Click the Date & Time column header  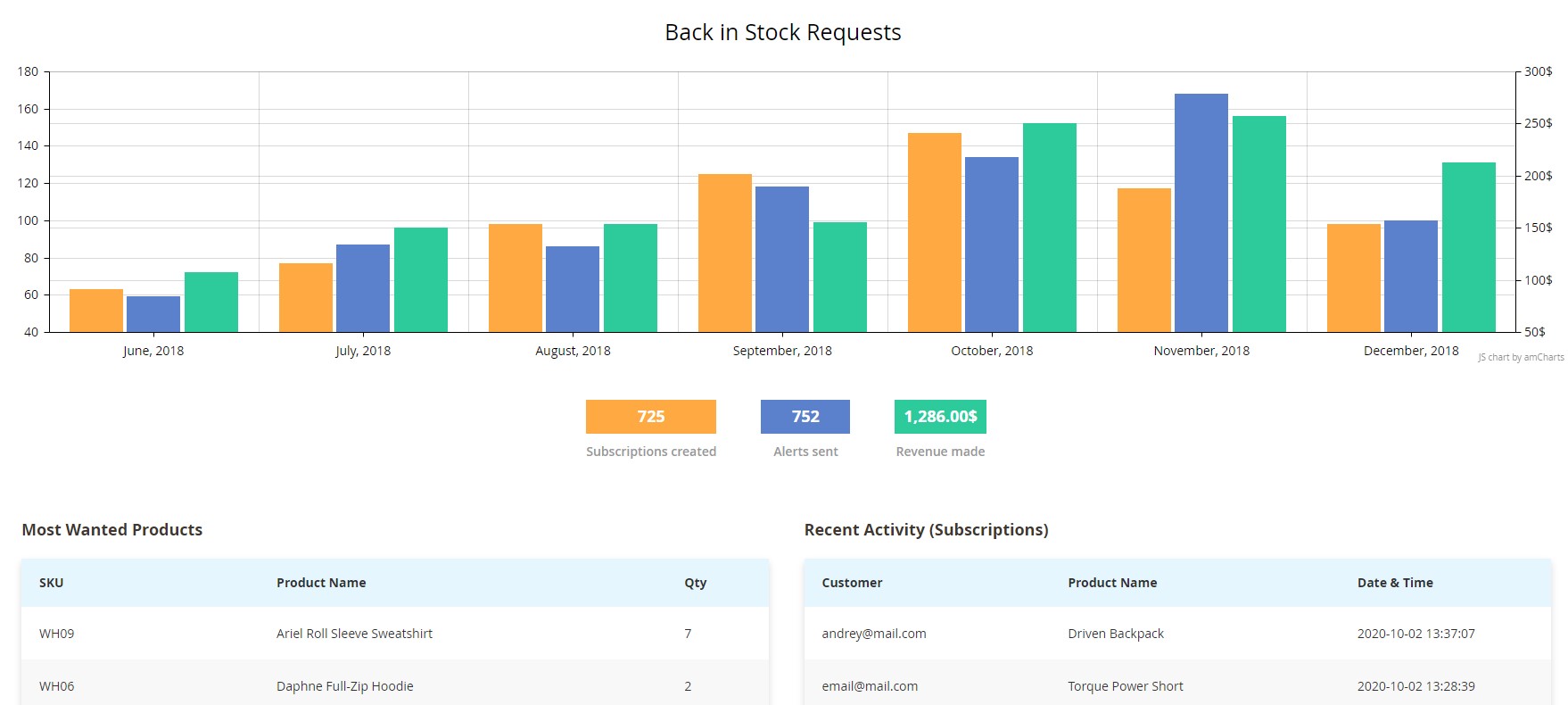click(x=1395, y=583)
